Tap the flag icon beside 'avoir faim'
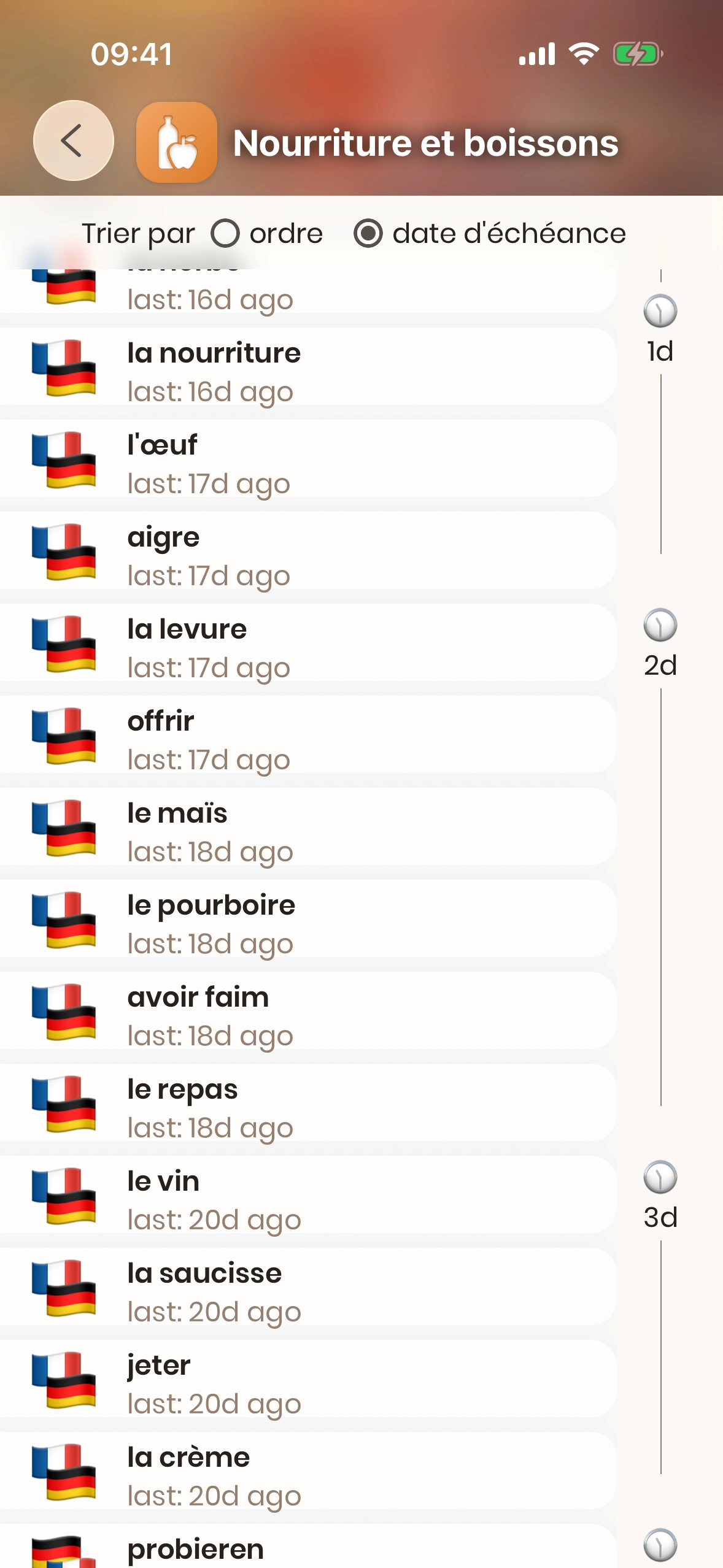Image resolution: width=723 pixels, height=1568 pixels. click(64, 1012)
